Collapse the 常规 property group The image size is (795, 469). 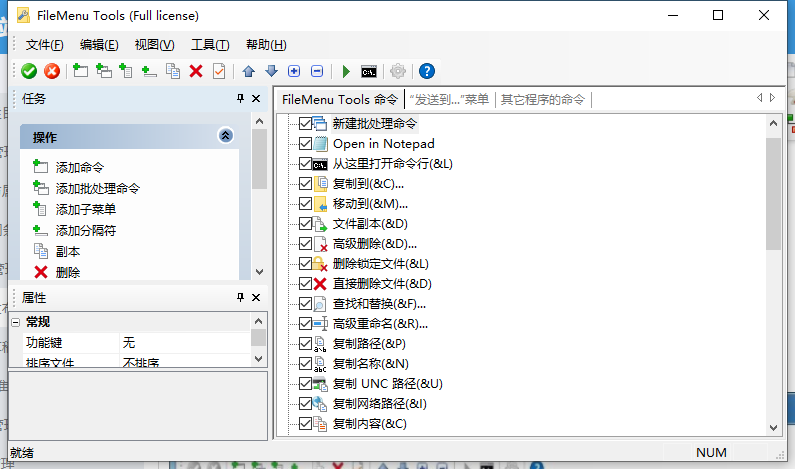[16, 322]
